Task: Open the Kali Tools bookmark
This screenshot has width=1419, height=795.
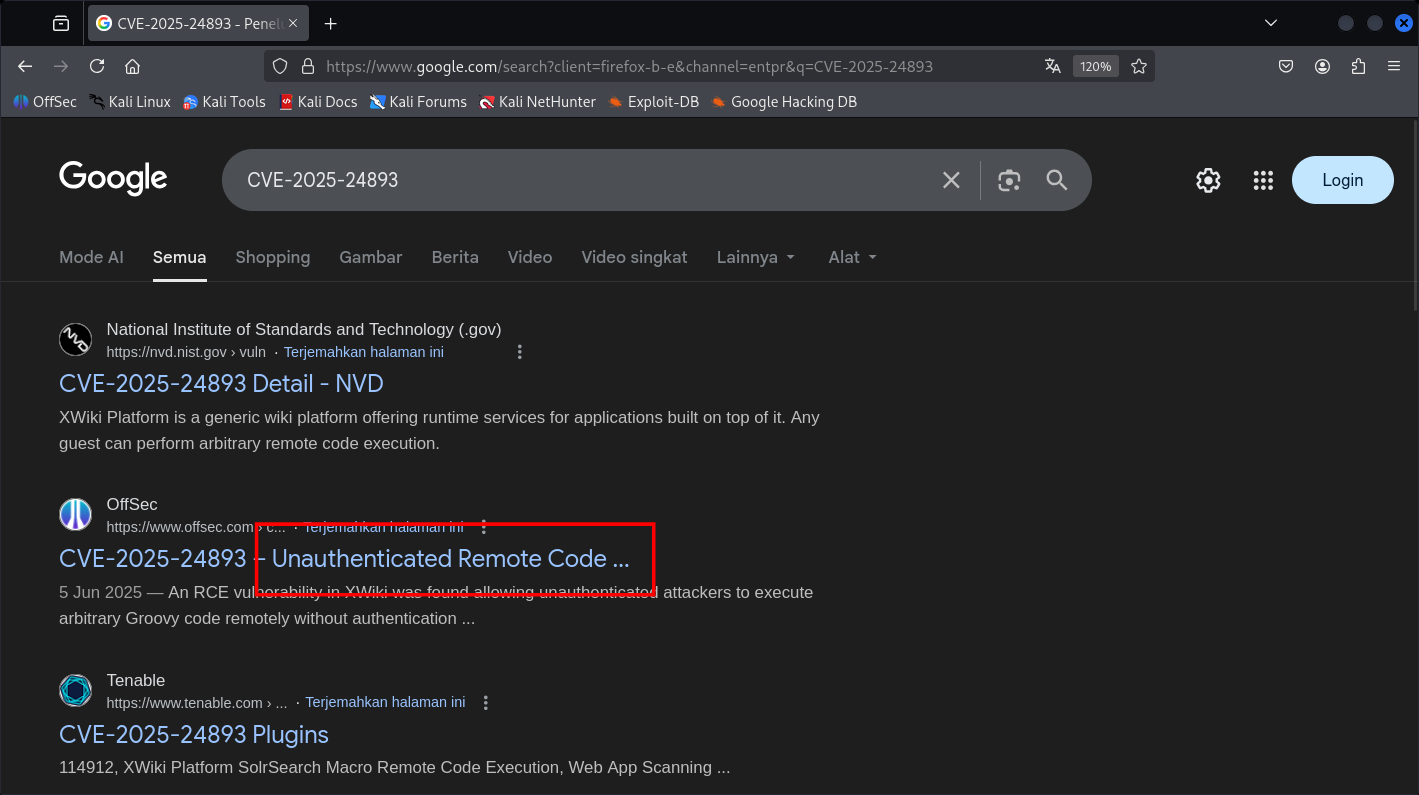Action: tap(224, 102)
